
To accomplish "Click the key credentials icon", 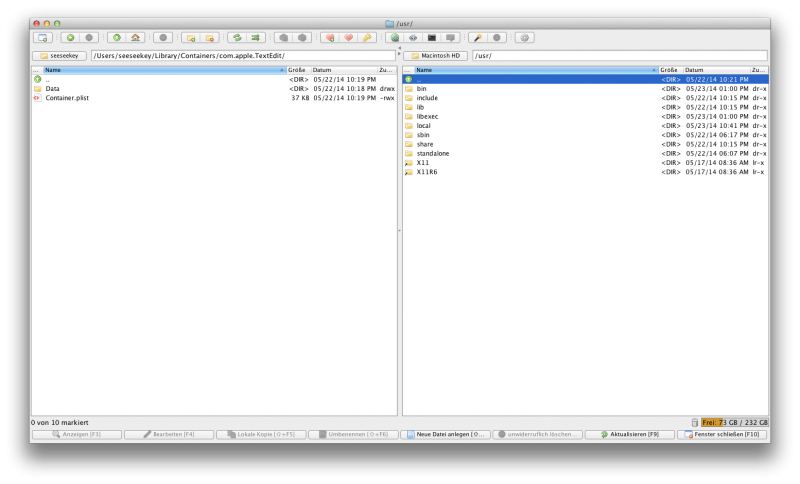I will [x=368, y=38].
